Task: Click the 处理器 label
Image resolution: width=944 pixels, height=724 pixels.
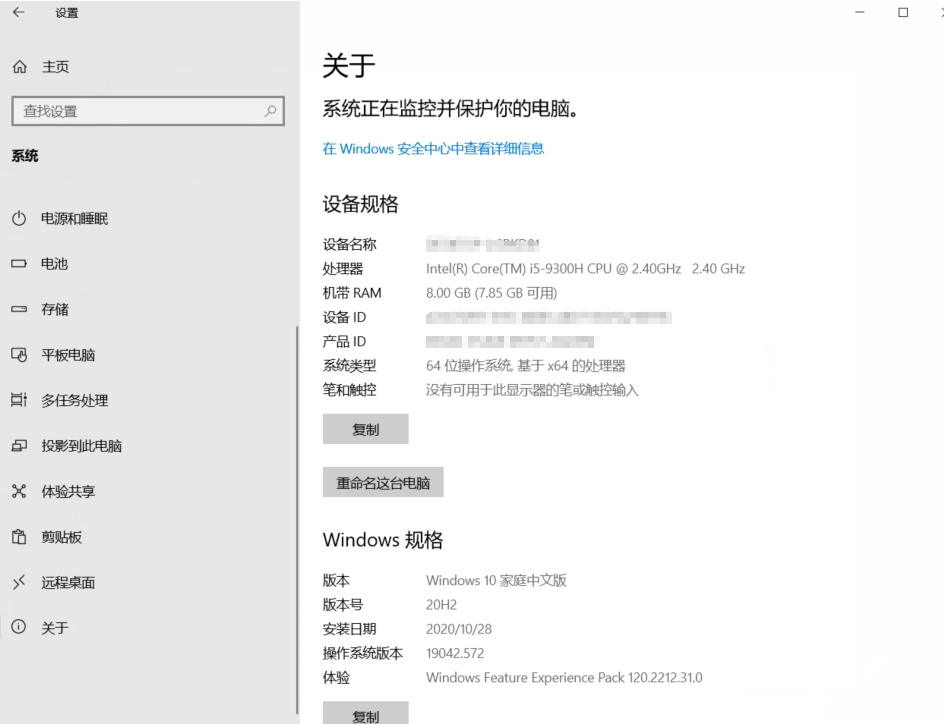Action: pos(343,269)
